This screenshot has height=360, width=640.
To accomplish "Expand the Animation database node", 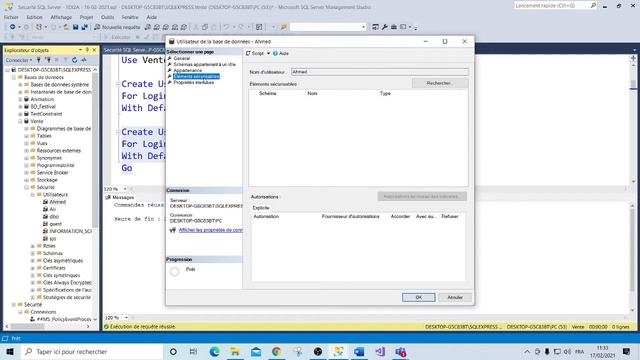I will (x=20, y=99).
